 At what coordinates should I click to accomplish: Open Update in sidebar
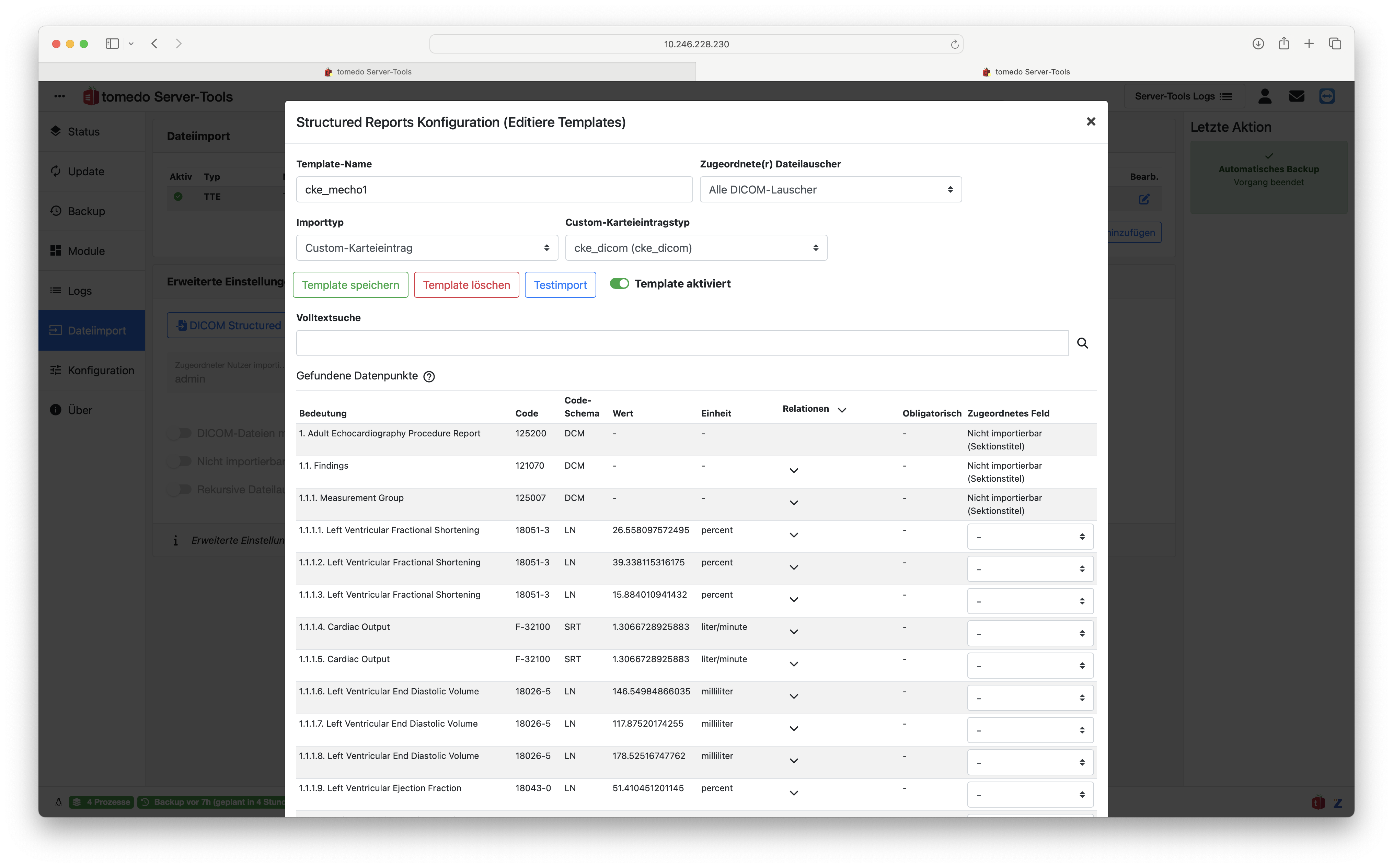click(91, 171)
